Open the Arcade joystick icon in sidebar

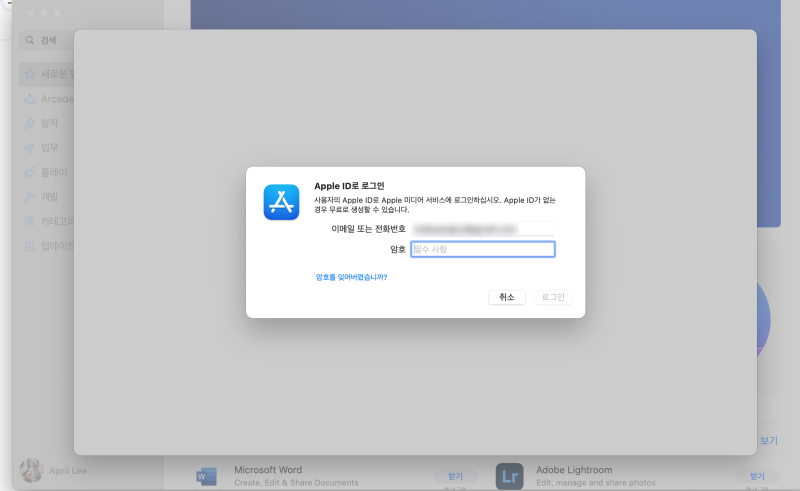click(30, 99)
